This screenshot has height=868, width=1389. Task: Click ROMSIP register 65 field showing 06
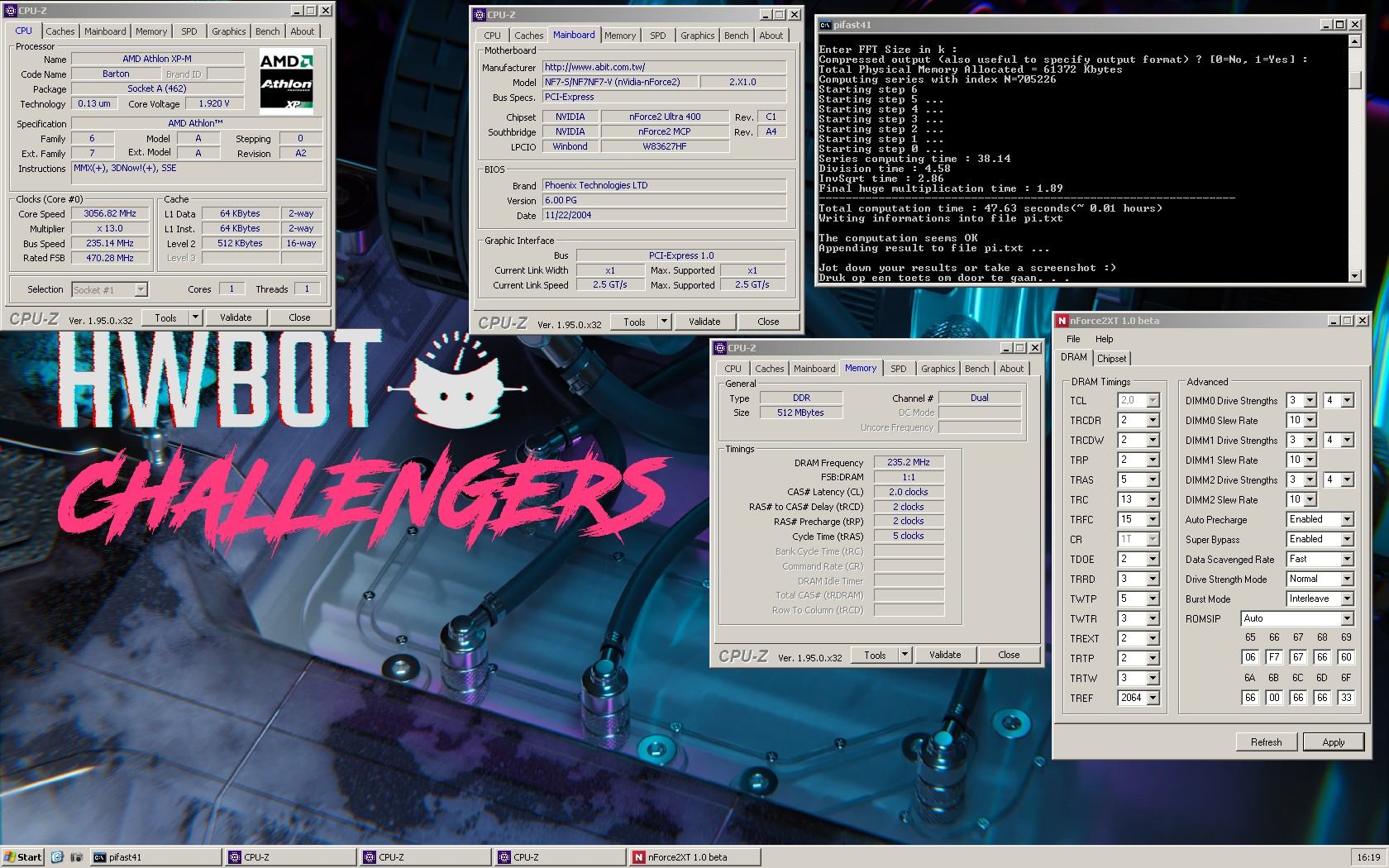(1250, 657)
